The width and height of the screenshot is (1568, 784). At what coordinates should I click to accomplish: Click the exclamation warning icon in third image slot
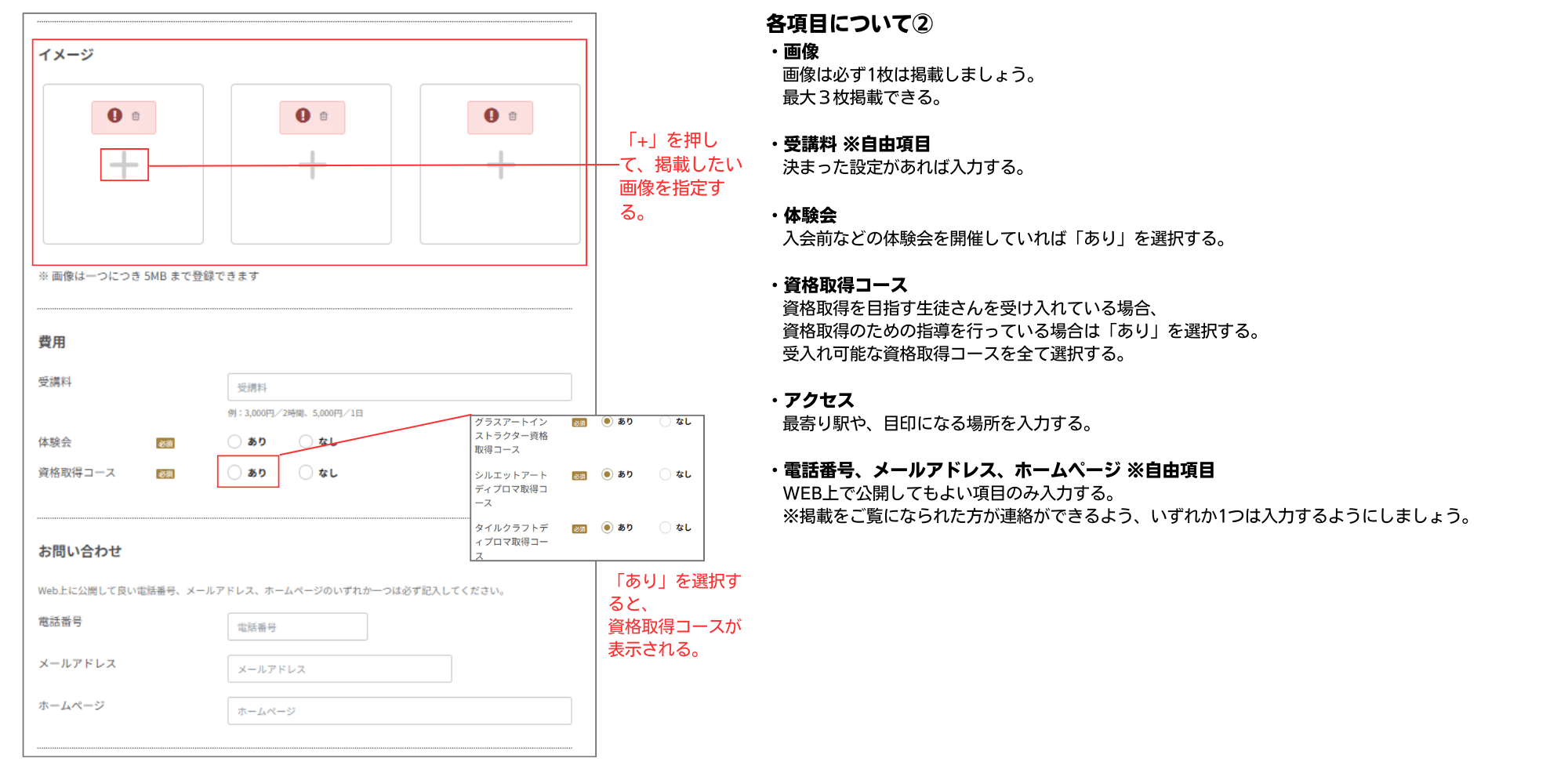click(x=492, y=115)
